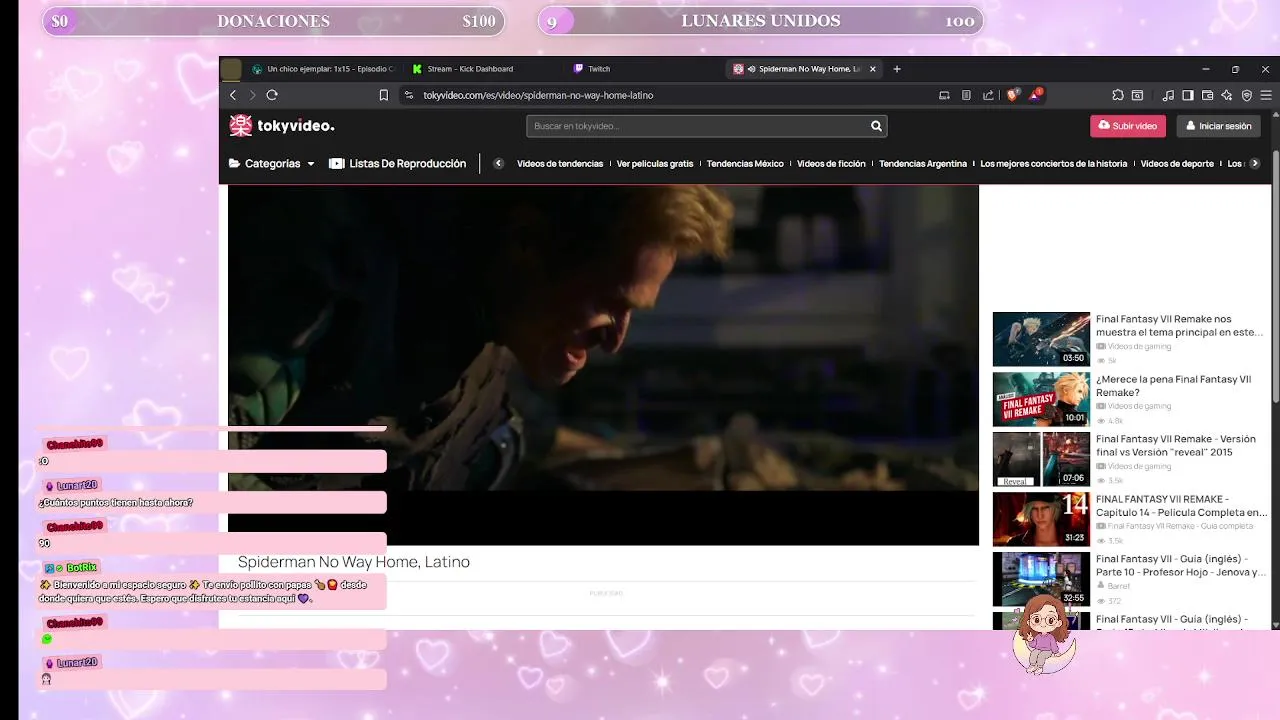1280x720 pixels.
Task: Open Listas De Reproducción
Action: (398, 163)
